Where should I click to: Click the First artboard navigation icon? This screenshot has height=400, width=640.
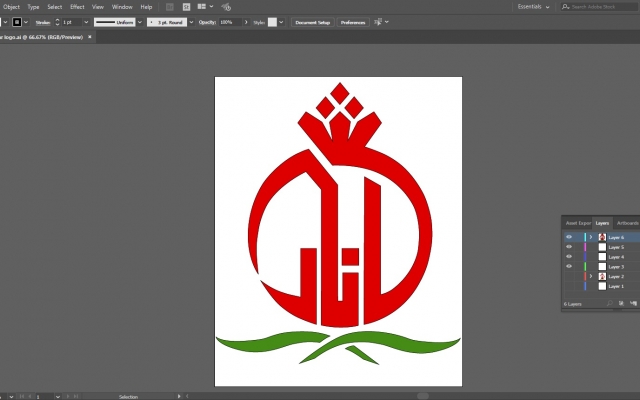coord(22,396)
